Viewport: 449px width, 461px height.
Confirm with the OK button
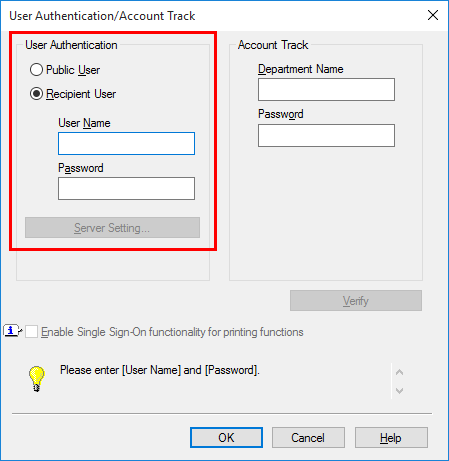tap(226, 437)
